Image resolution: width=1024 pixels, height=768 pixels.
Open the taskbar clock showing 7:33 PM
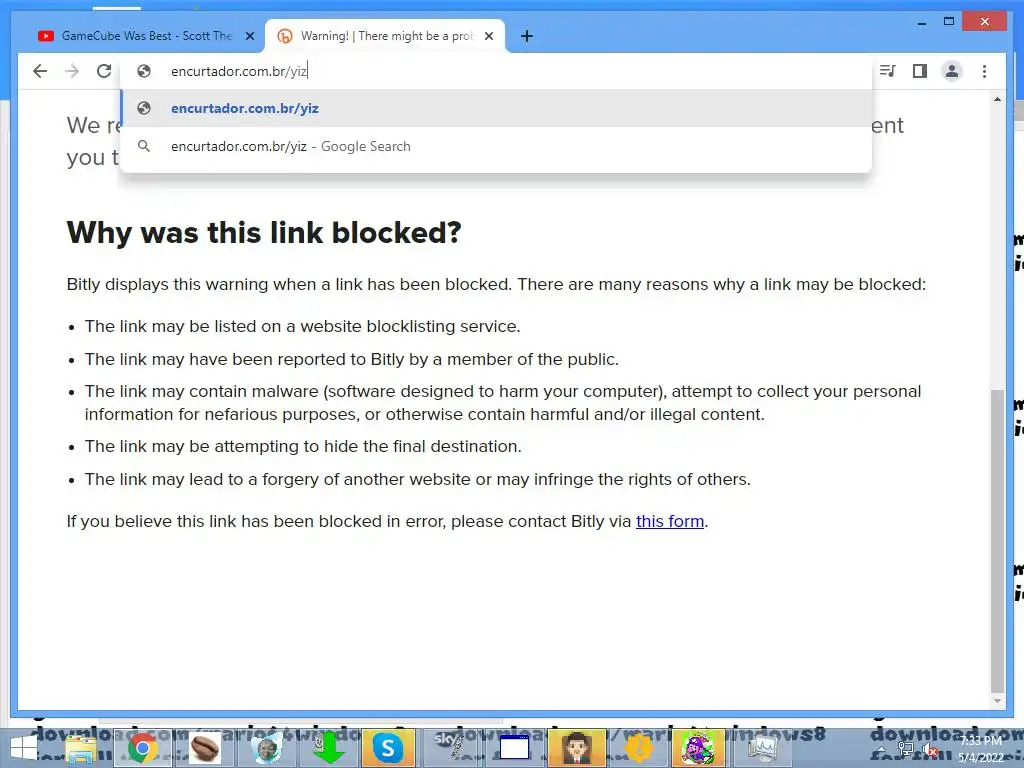pos(980,749)
